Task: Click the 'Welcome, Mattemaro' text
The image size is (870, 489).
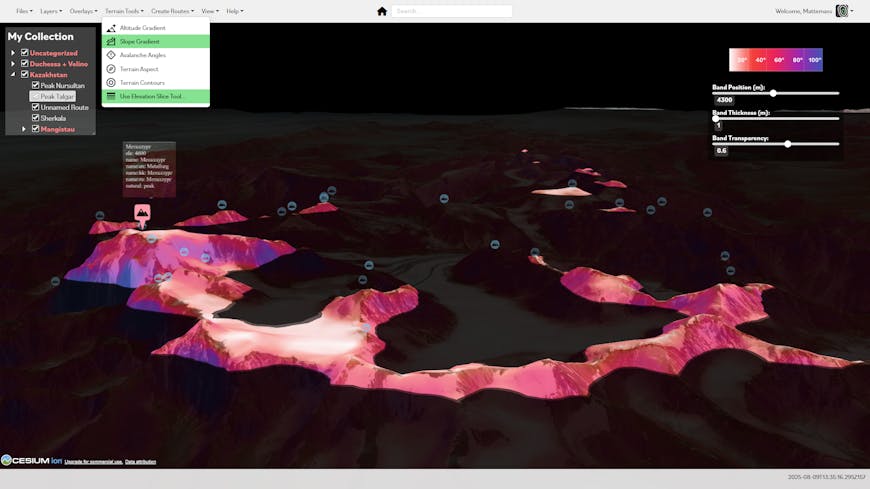Action: 803,11
